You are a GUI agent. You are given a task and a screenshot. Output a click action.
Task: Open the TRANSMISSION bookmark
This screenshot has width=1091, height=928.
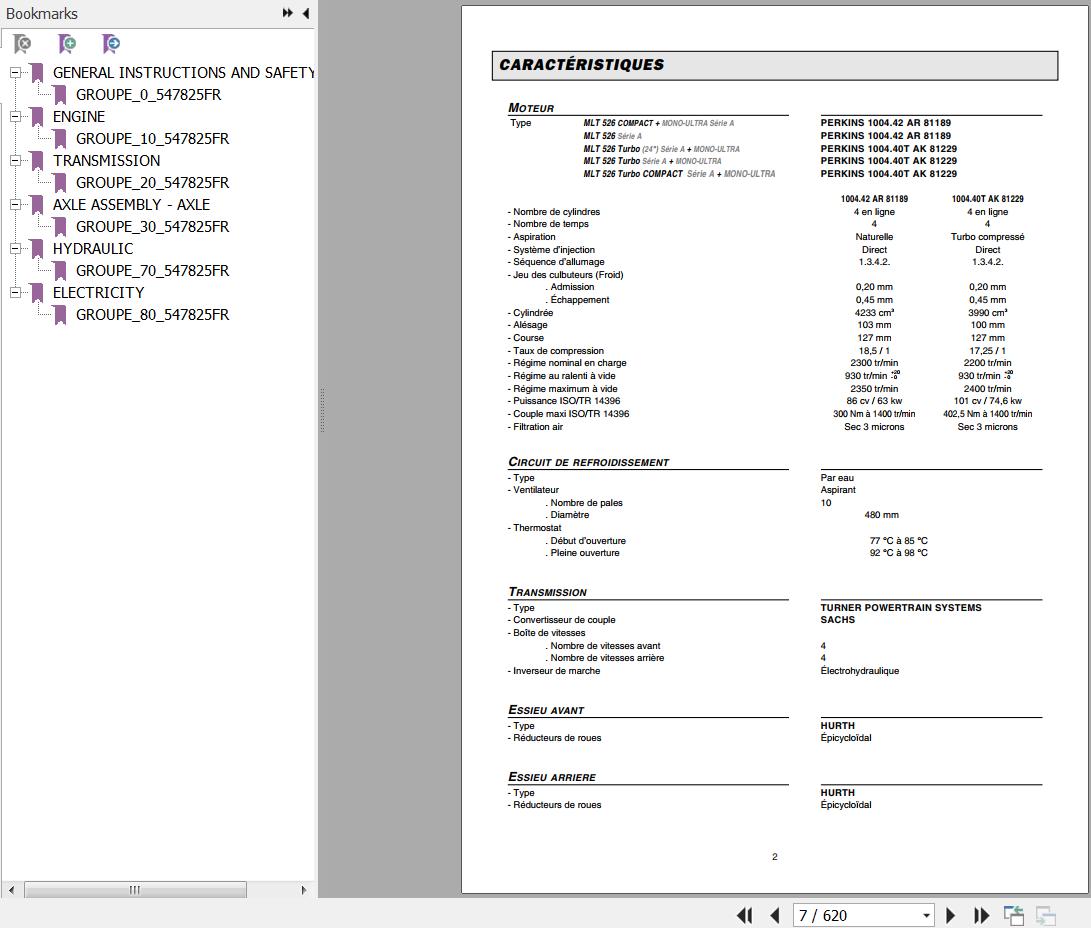[106, 161]
